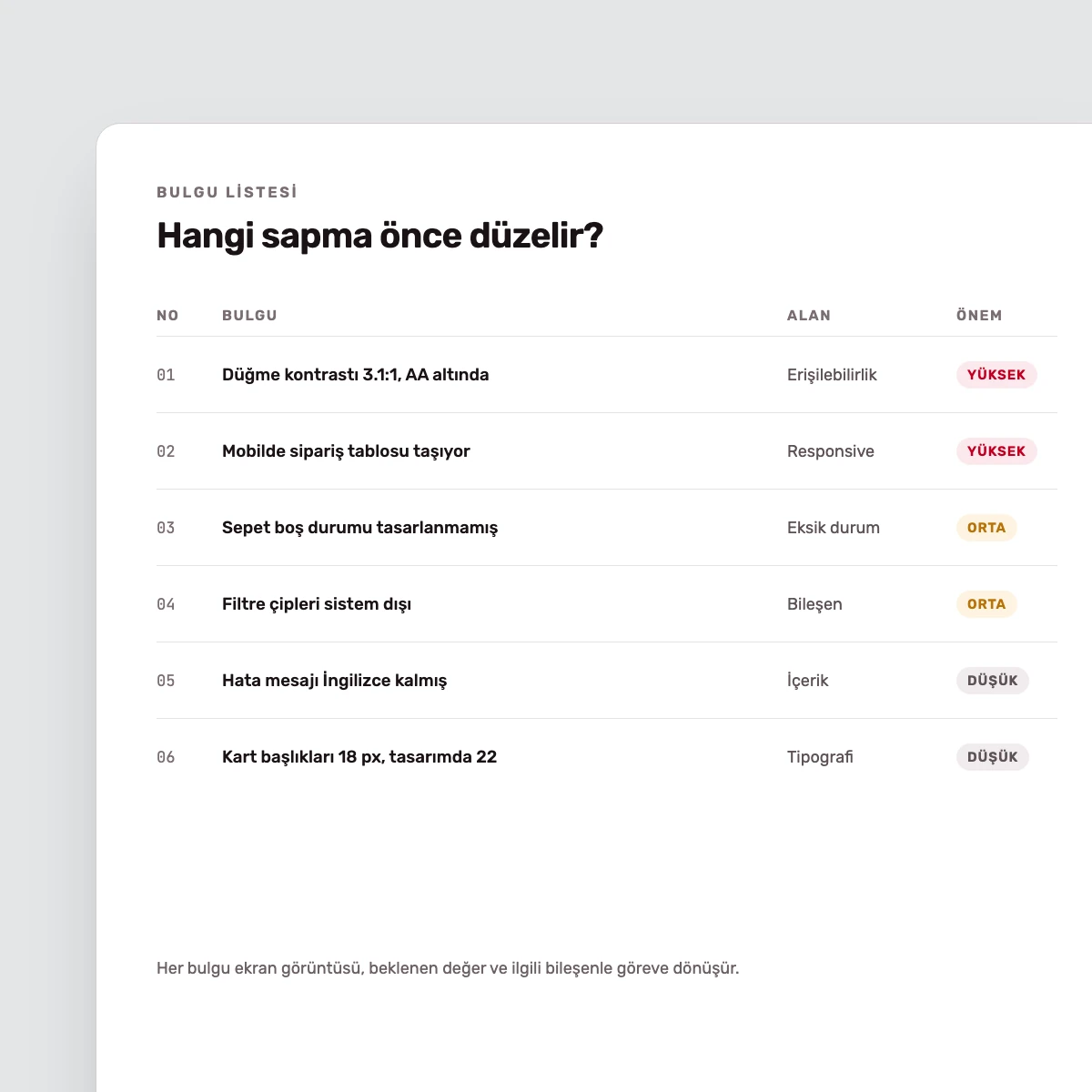Click footer note 'Her bulgu ekran görüntüsü…'

coord(448,968)
